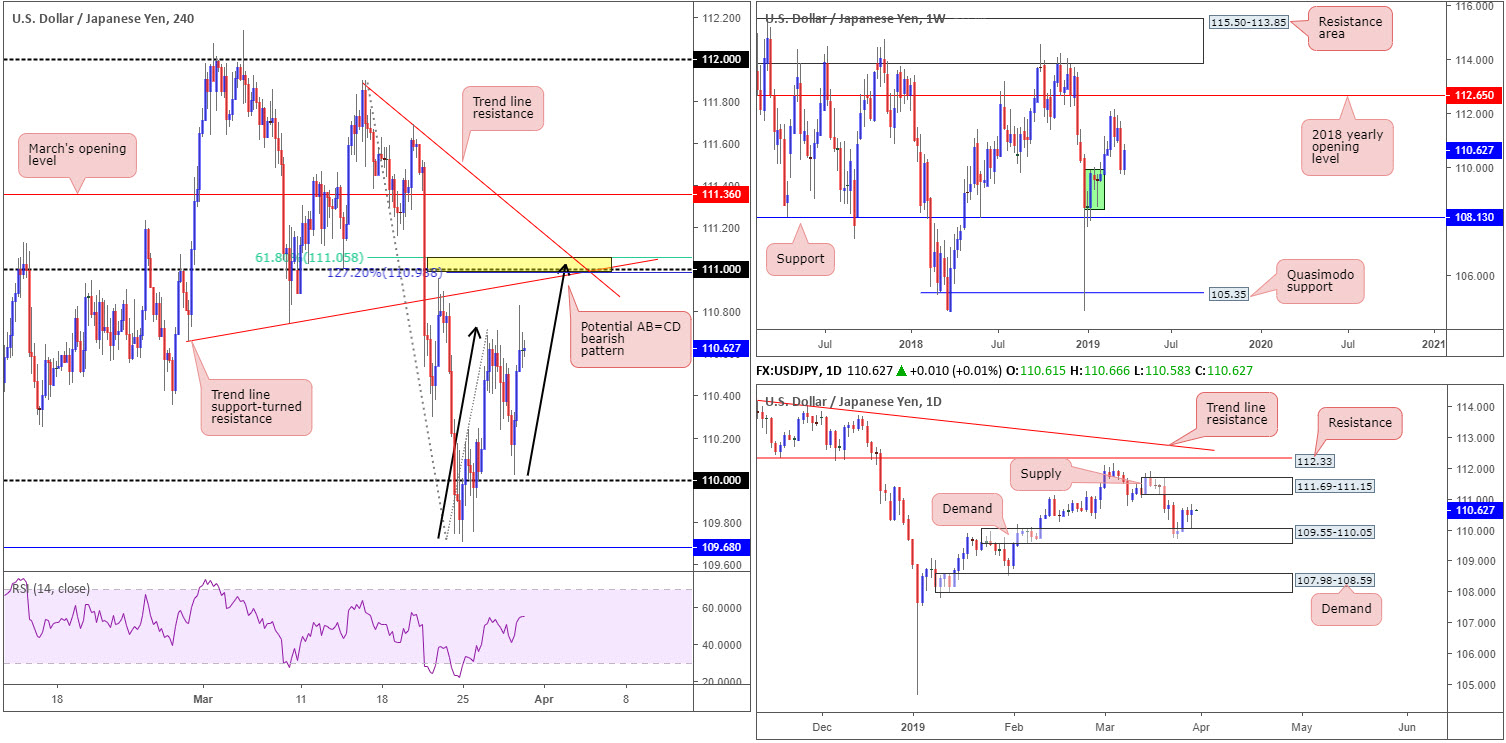
Task: Click the 2021 year label on the weekly axis
Action: (x=1433, y=342)
